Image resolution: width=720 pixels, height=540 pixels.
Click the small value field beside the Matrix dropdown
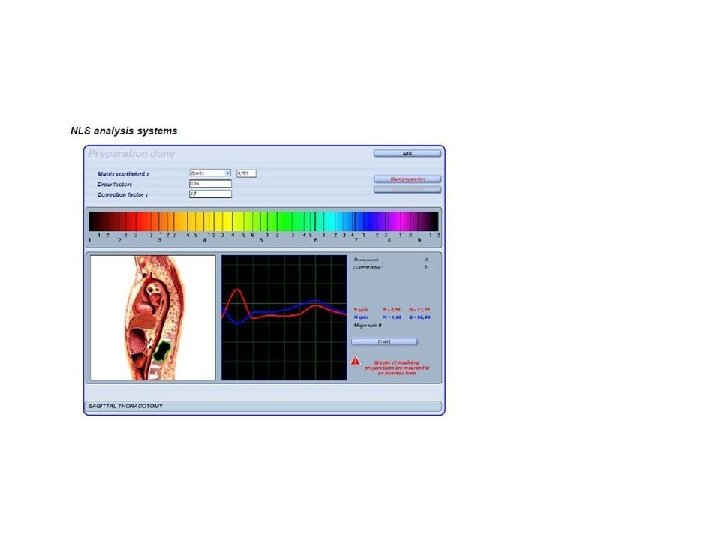(x=246, y=173)
